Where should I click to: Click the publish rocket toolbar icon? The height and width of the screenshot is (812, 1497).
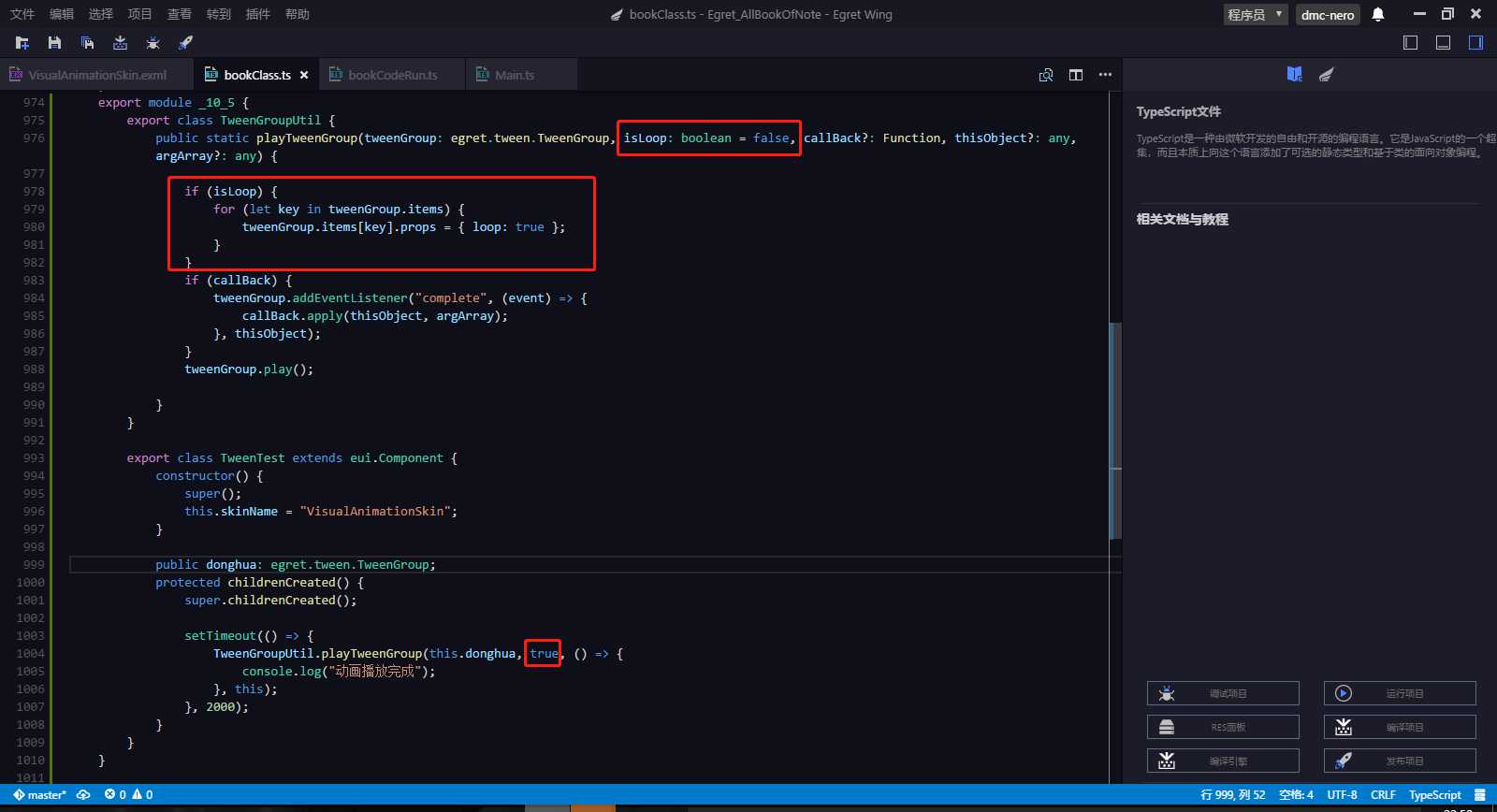pyautogui.click(x=185, y=43)
